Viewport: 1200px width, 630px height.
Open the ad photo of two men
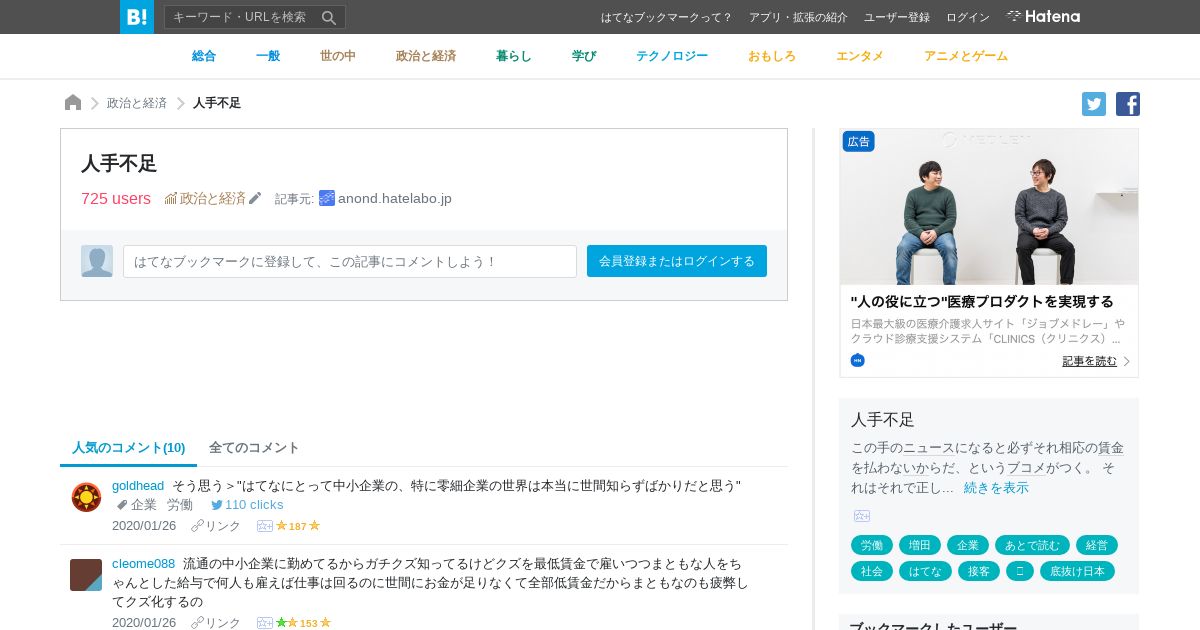tap(989, 207)
